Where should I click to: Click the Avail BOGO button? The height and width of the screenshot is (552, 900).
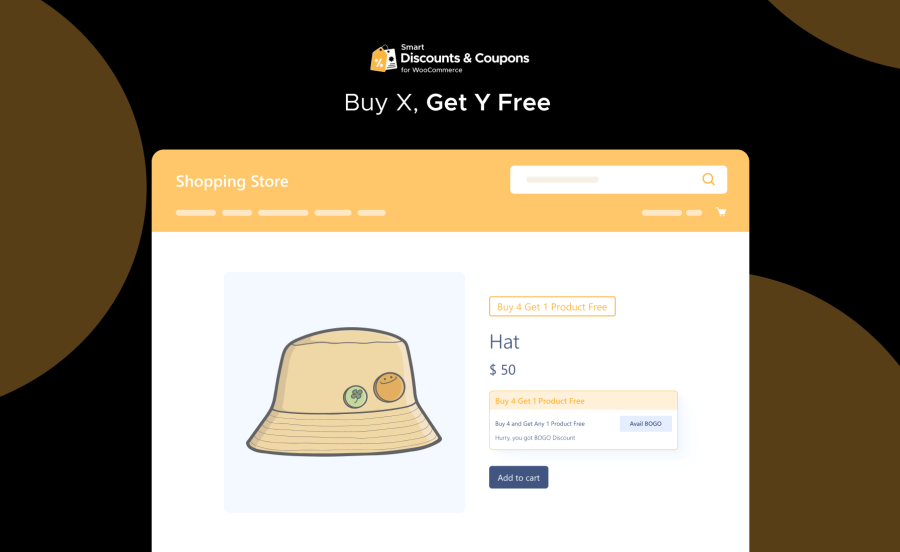pyautogui.click(x=645, y=423)
